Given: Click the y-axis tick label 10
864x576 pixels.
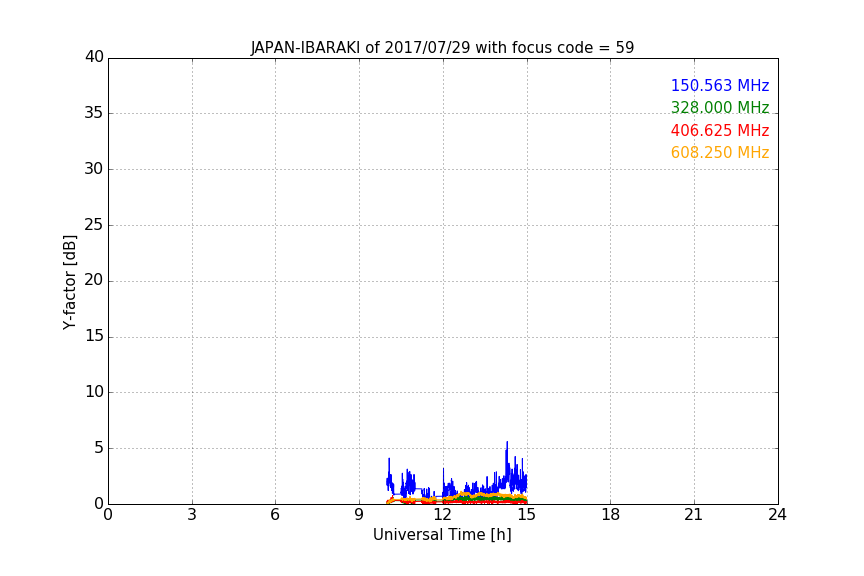Looking at the screenshot, I should 94,392.
